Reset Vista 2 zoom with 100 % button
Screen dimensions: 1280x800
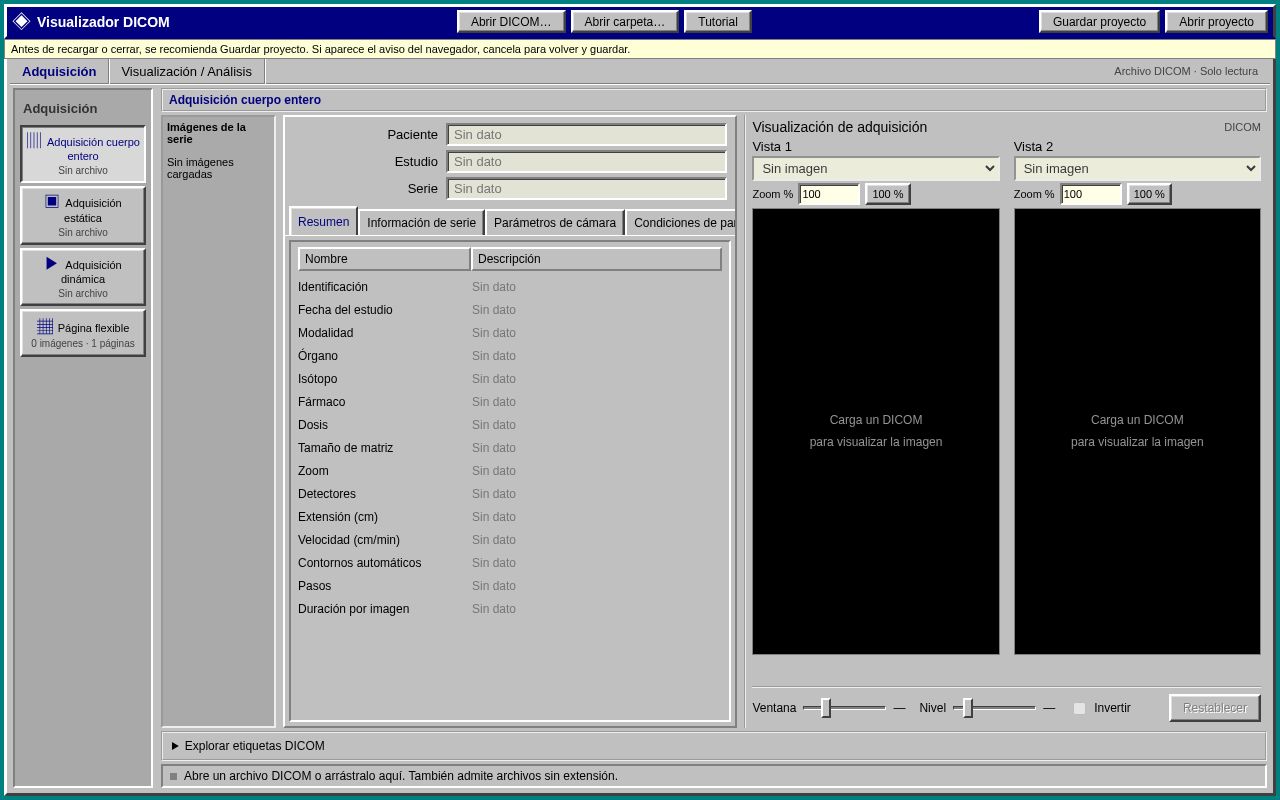(1149, 194)
